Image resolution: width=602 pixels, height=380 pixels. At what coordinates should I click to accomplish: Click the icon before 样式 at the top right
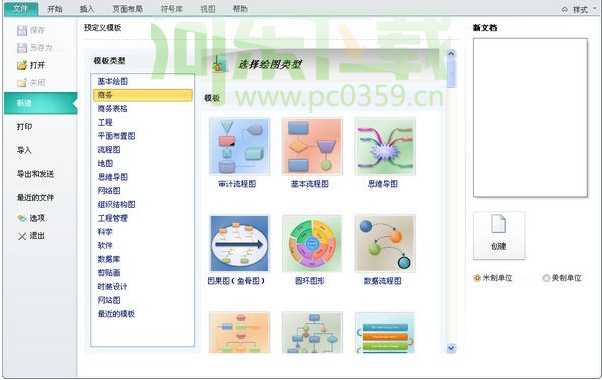pyautogui.click(x=564, y=10)
